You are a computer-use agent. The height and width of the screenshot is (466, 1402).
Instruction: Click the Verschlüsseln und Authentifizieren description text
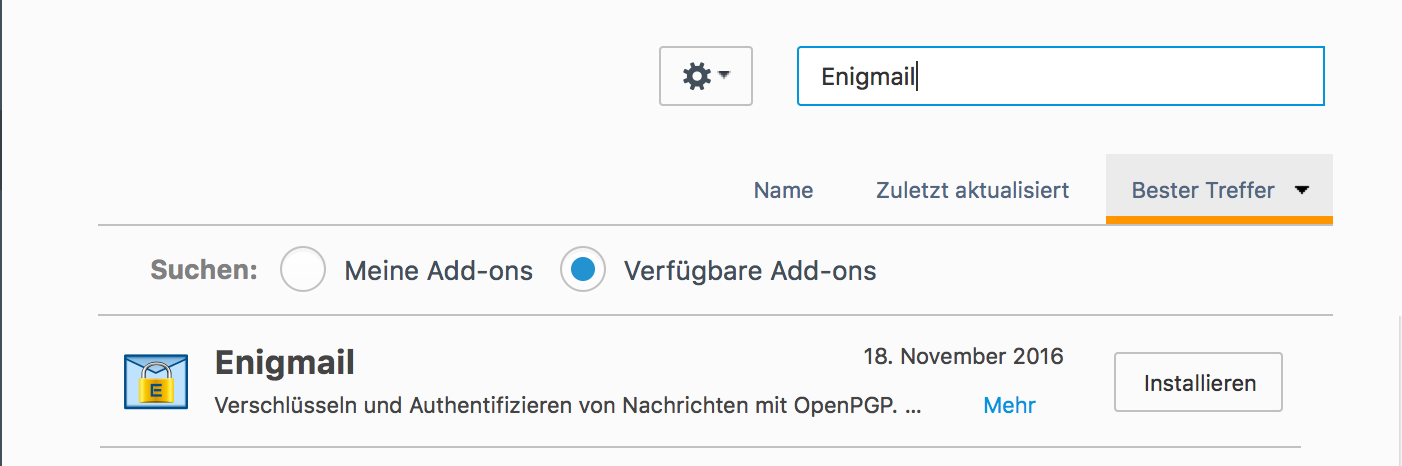[x=568, y=406]
